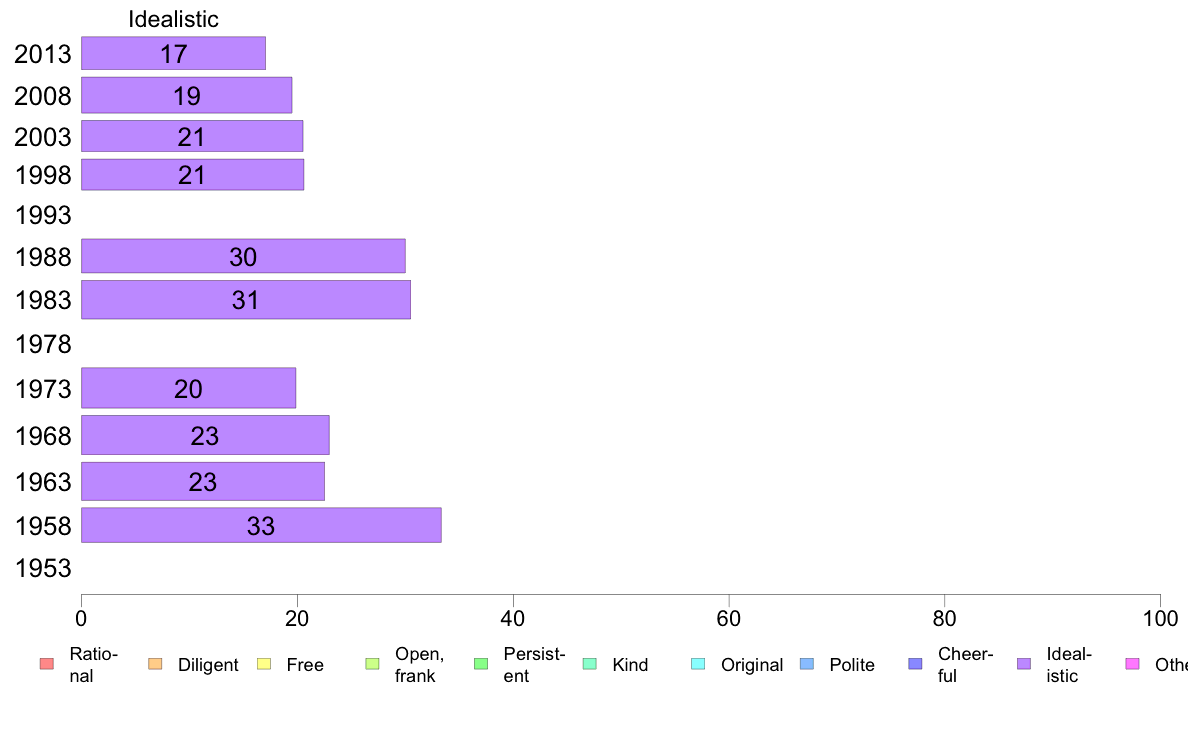
Task: Click the Cheerful legend swatch
Action: coord(915,664)
